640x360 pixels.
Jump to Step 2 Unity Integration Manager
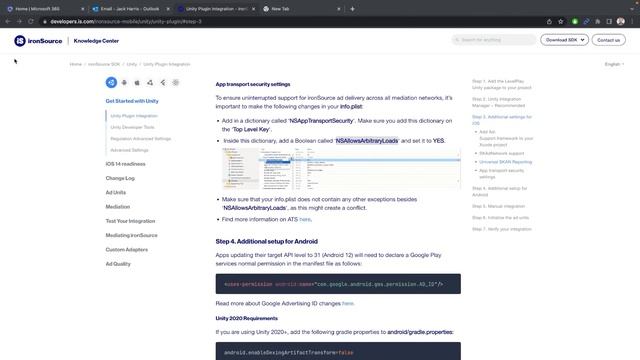pos(498,102)
